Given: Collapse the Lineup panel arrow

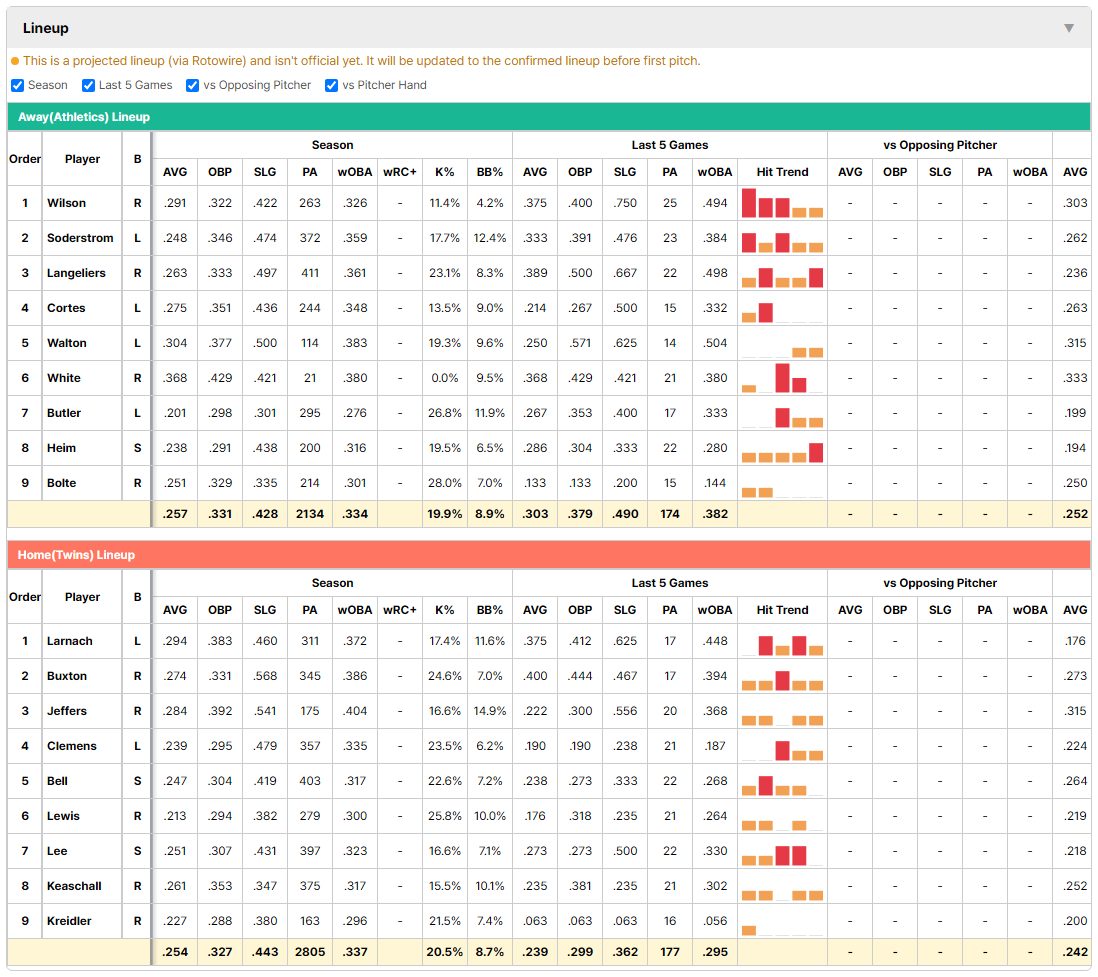Looking at the screenshot, I should pyautogui.click(x=1069, y=28).
